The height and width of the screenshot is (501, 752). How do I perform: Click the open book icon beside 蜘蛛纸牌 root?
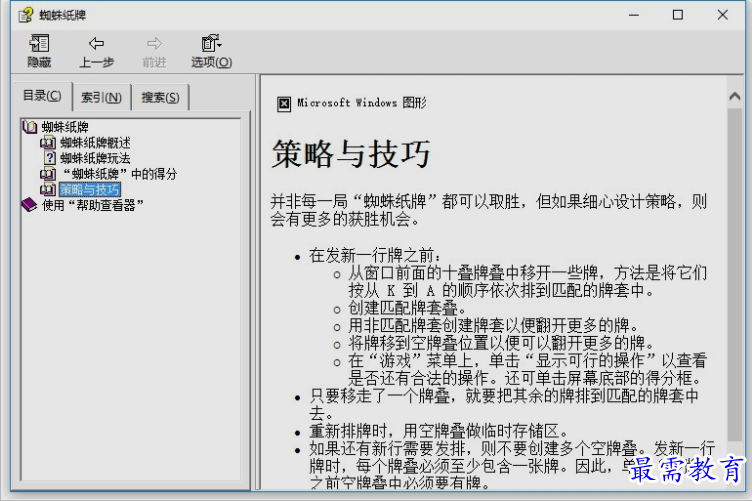[x=30, y=127]
